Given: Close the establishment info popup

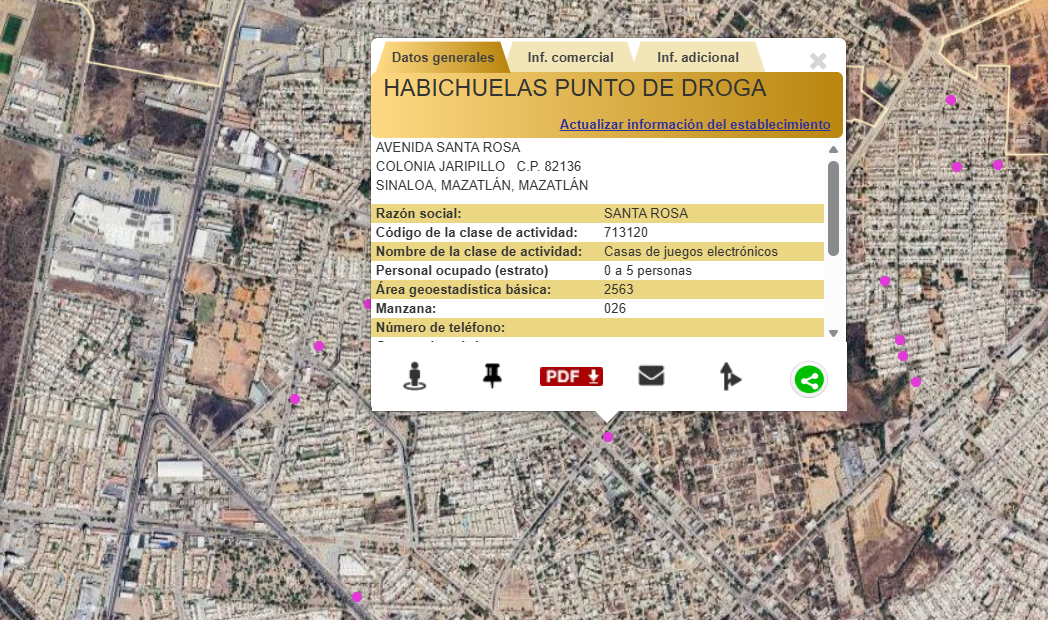Looking at the screenshot, I should tap(818, 61).
